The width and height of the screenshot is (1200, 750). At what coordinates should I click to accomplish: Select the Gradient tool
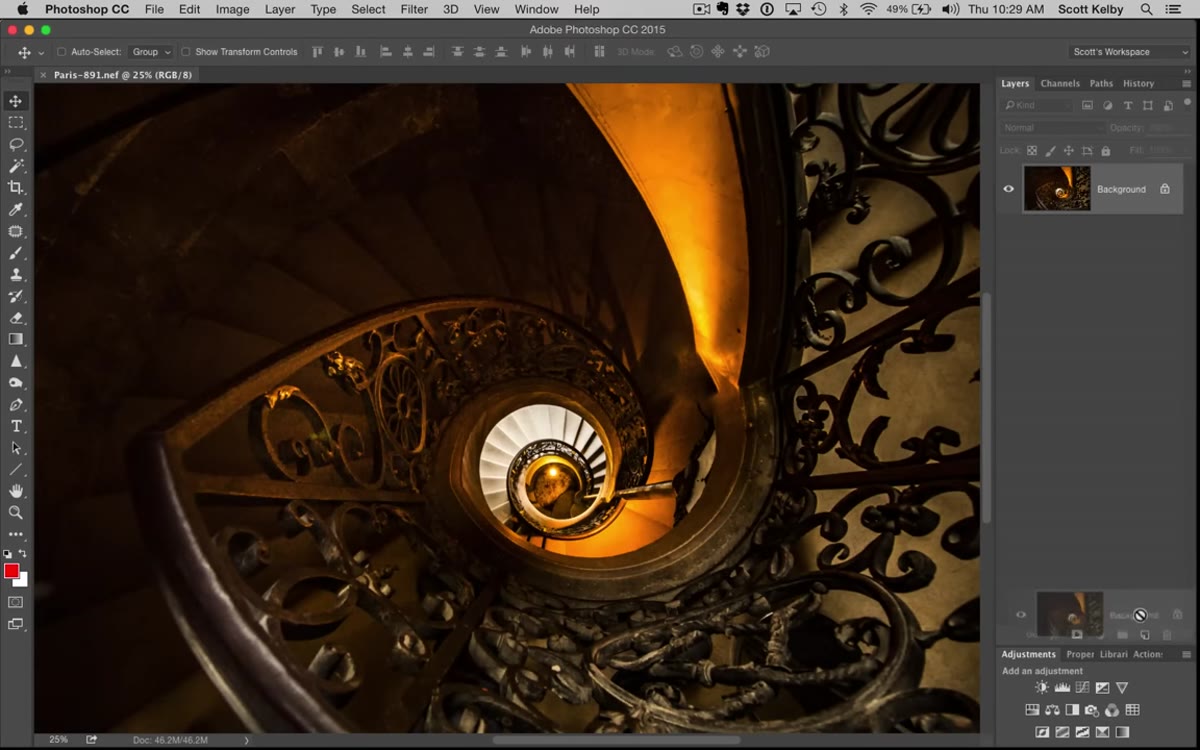pyautogui.click(x=15, y=339)
